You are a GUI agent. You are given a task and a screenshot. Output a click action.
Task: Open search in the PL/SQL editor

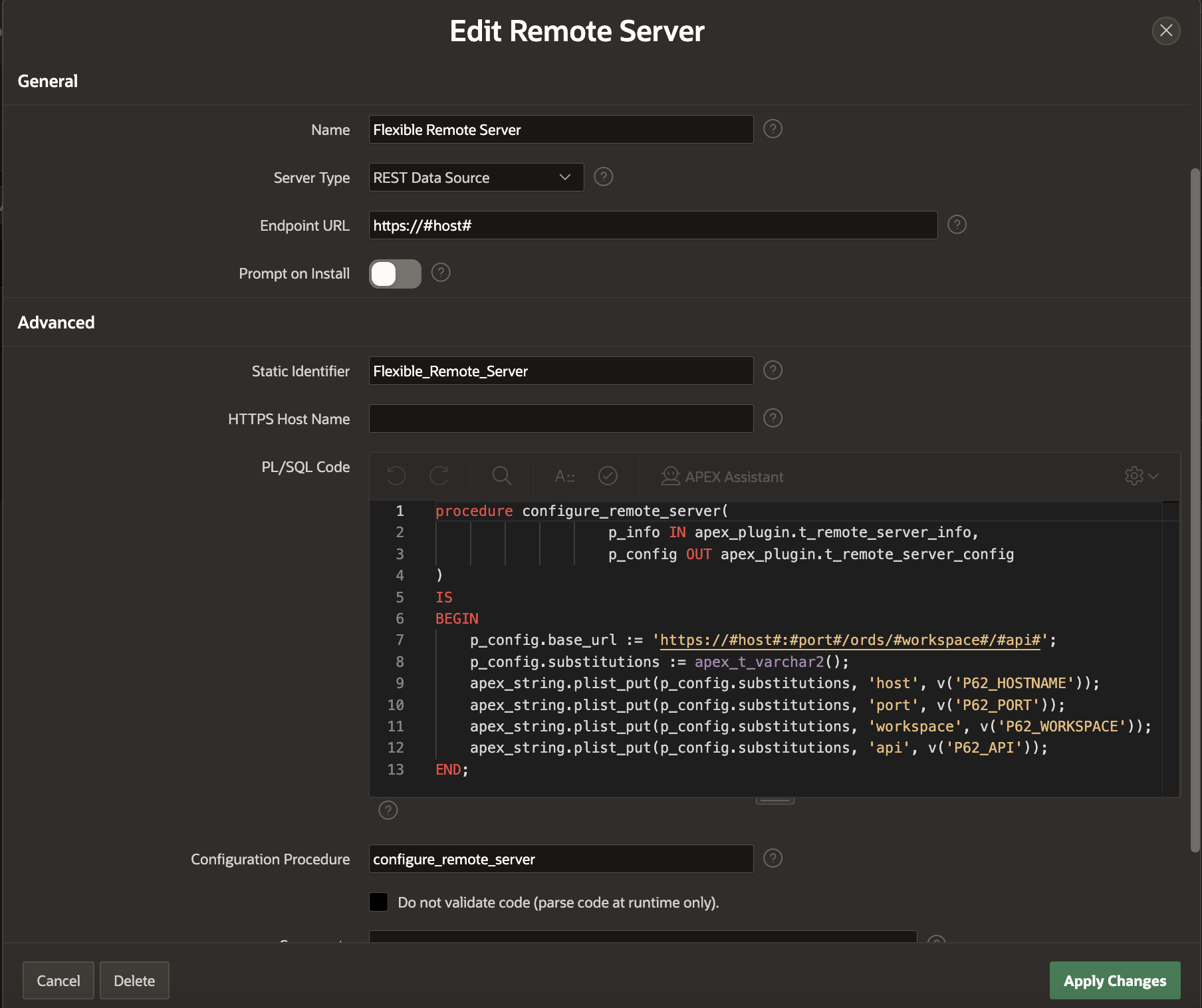501,476
